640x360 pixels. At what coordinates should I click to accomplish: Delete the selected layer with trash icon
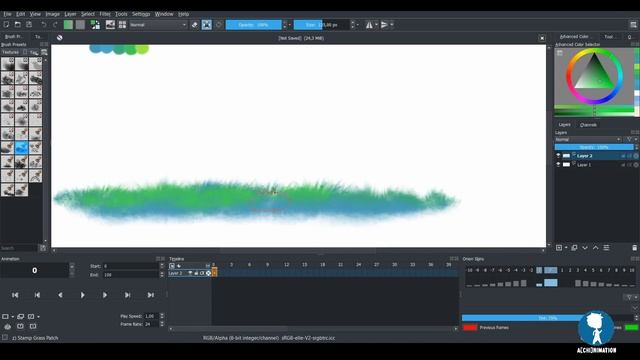click(x=634, y=248)
